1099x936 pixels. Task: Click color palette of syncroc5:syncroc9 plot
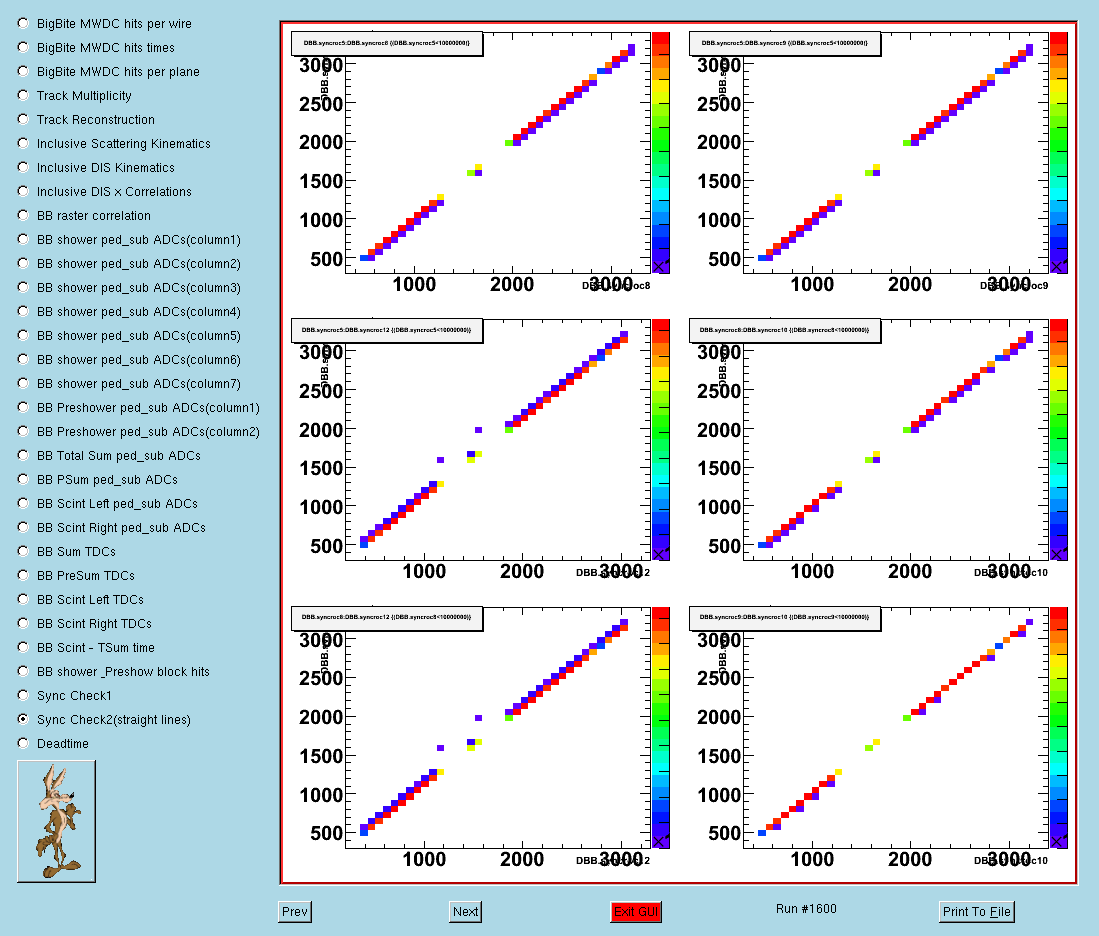1059,152
